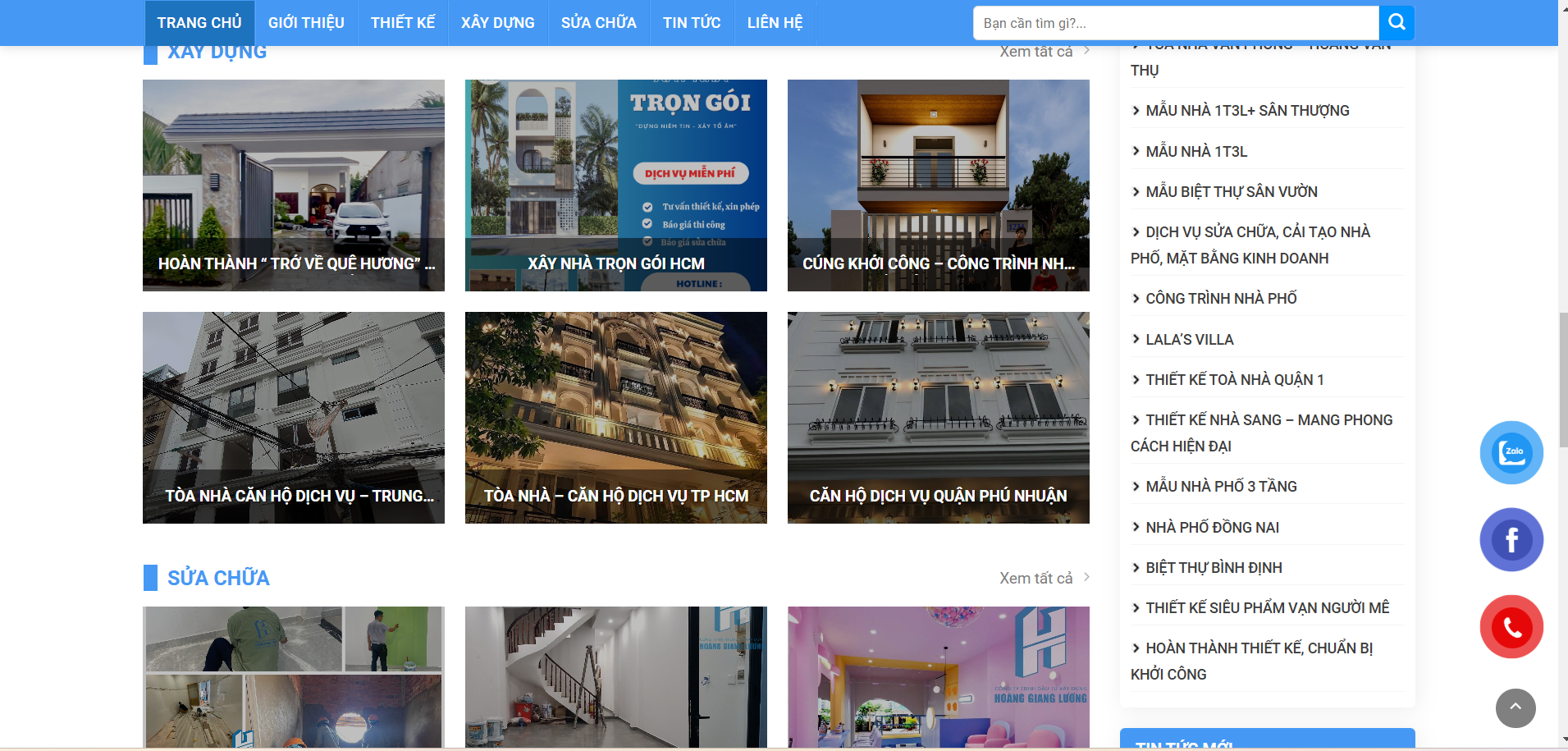Click the page vertical scrollbar thumb
The height and width of the screenshot is (751, 1568).
point(1562,379)
